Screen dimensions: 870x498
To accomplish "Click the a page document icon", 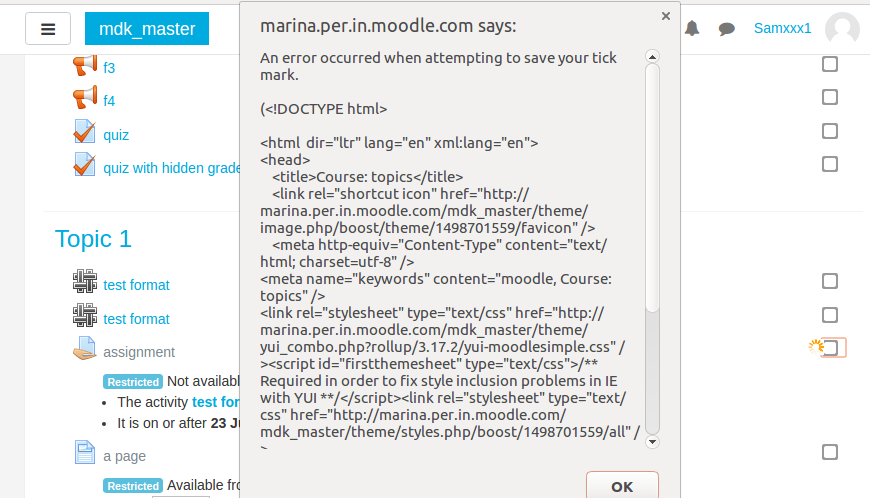I will (85, 452).
